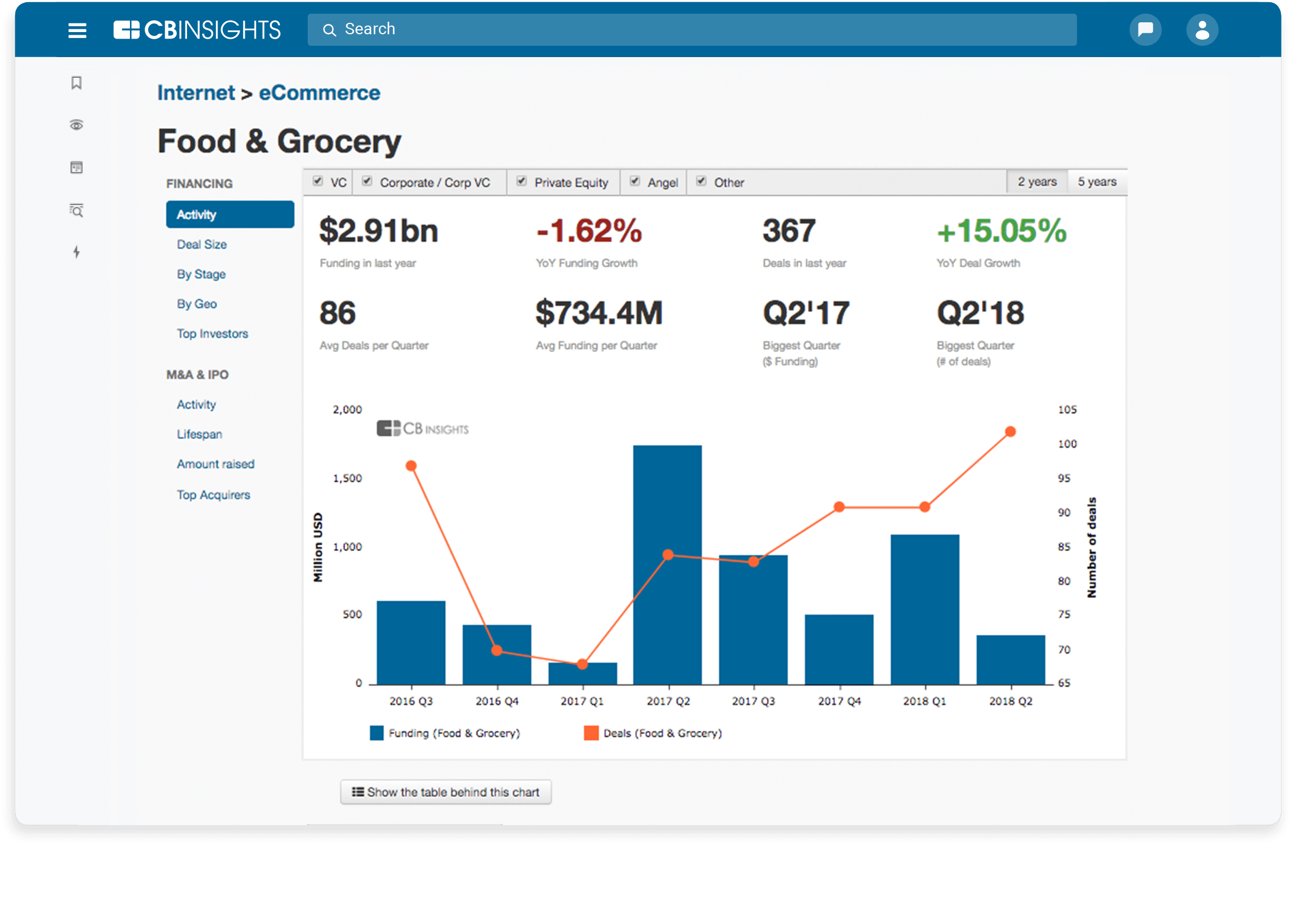Switch to the 5 years tab

[x=1097, y=182]
